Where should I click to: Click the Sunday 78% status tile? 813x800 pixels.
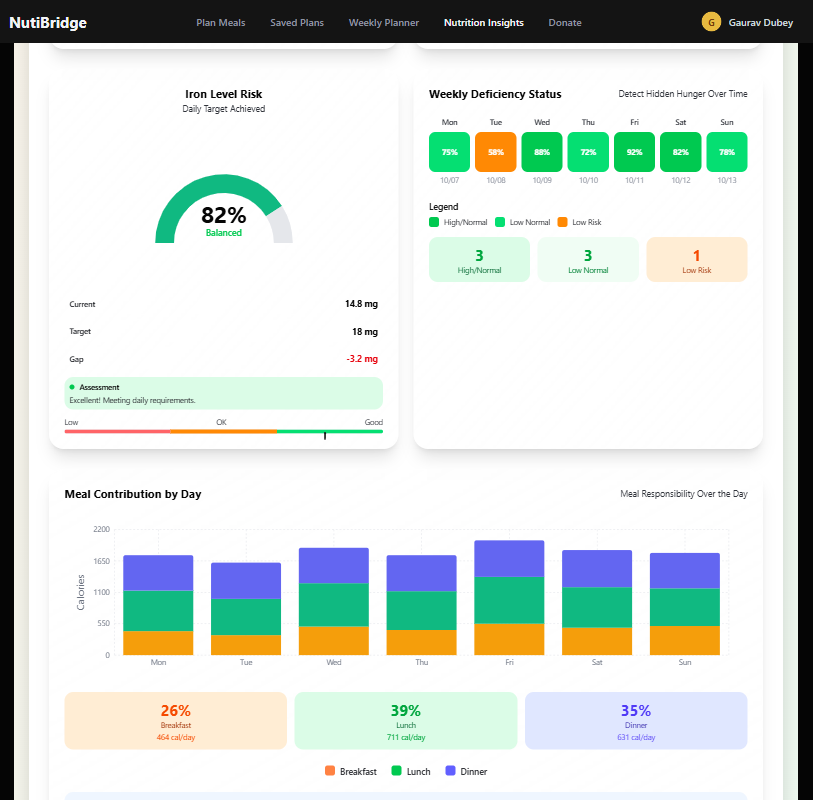(x=726, y=152)
